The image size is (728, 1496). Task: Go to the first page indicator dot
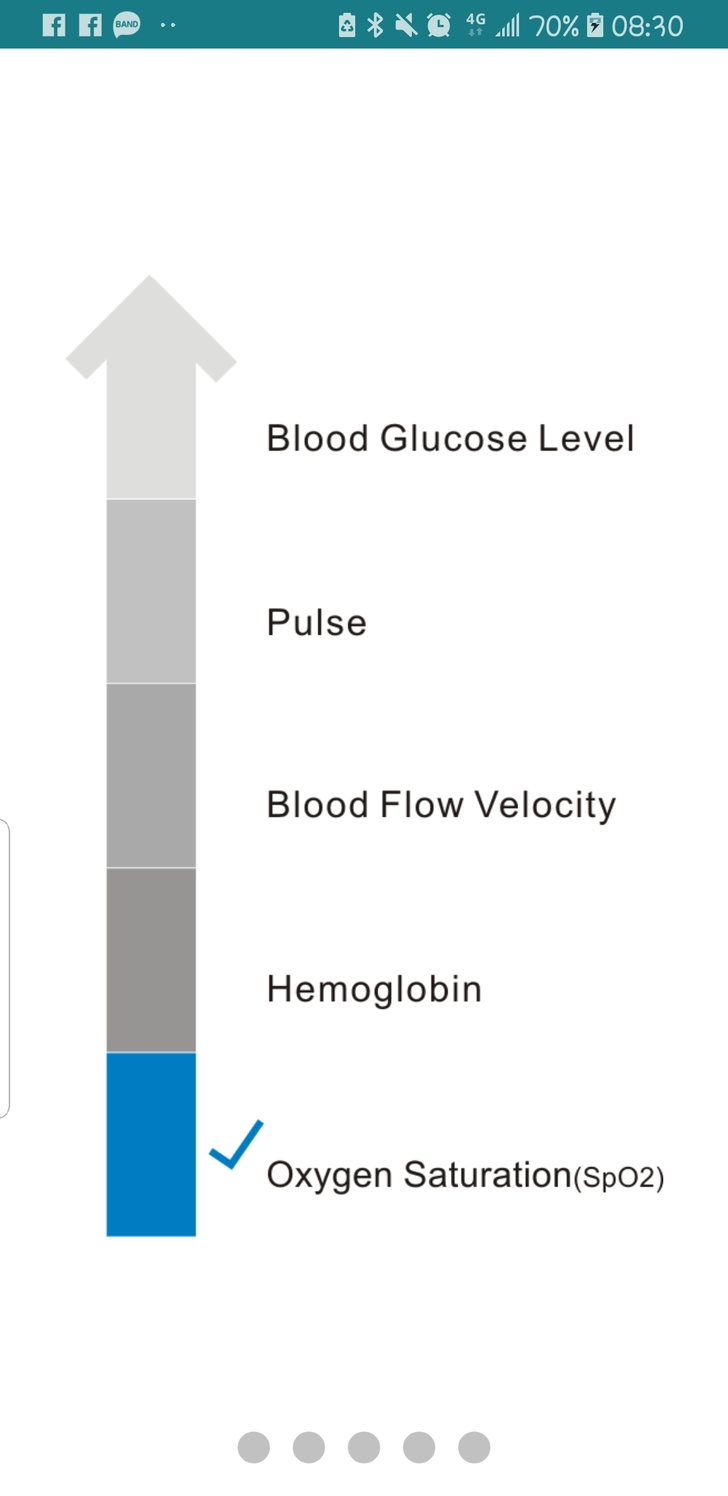click(254, 1447)
